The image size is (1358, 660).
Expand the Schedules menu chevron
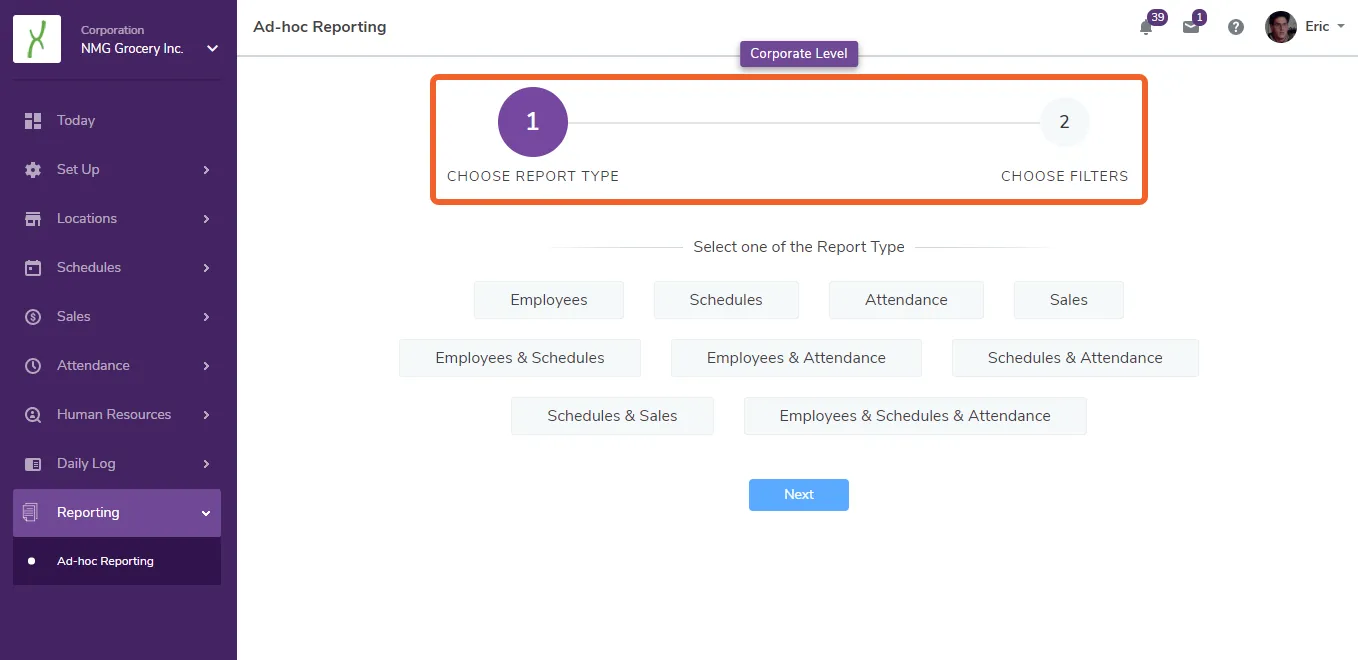pyautogui.click(x=206, y=268)
